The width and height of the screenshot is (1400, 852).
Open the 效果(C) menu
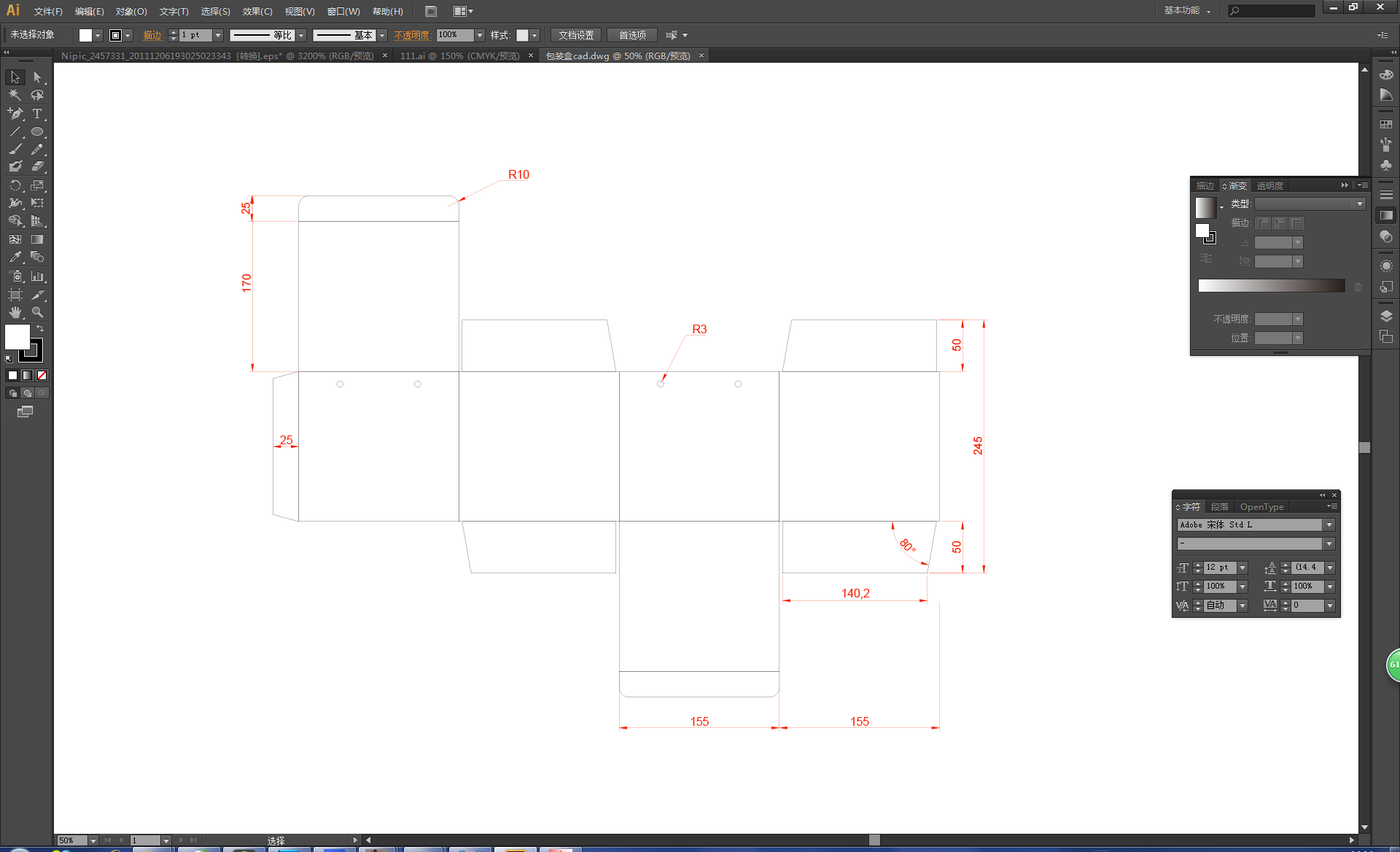pyautogui.click(x=257, y=11)
